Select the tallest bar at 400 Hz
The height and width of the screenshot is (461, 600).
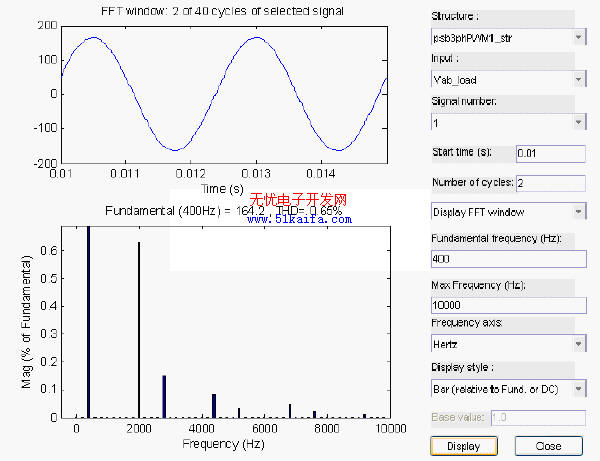pyautogui.click(x=88, y=320)
